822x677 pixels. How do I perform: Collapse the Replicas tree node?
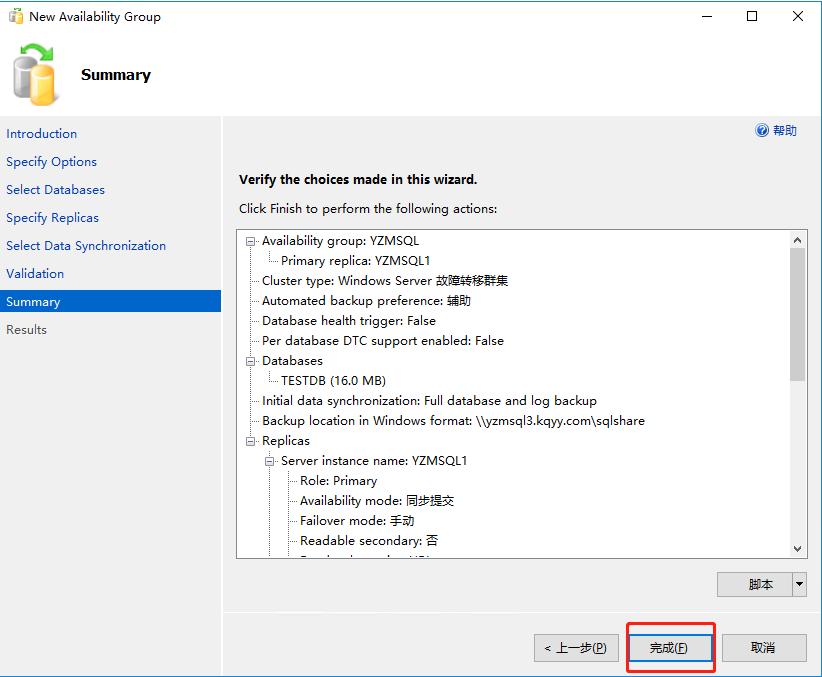point(251,442)
